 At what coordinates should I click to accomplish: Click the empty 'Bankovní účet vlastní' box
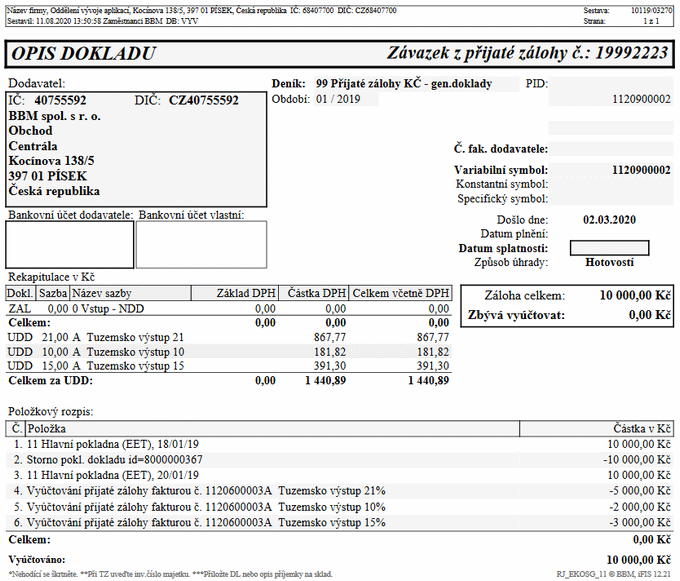pyautogui.click(x=202, y=245)
